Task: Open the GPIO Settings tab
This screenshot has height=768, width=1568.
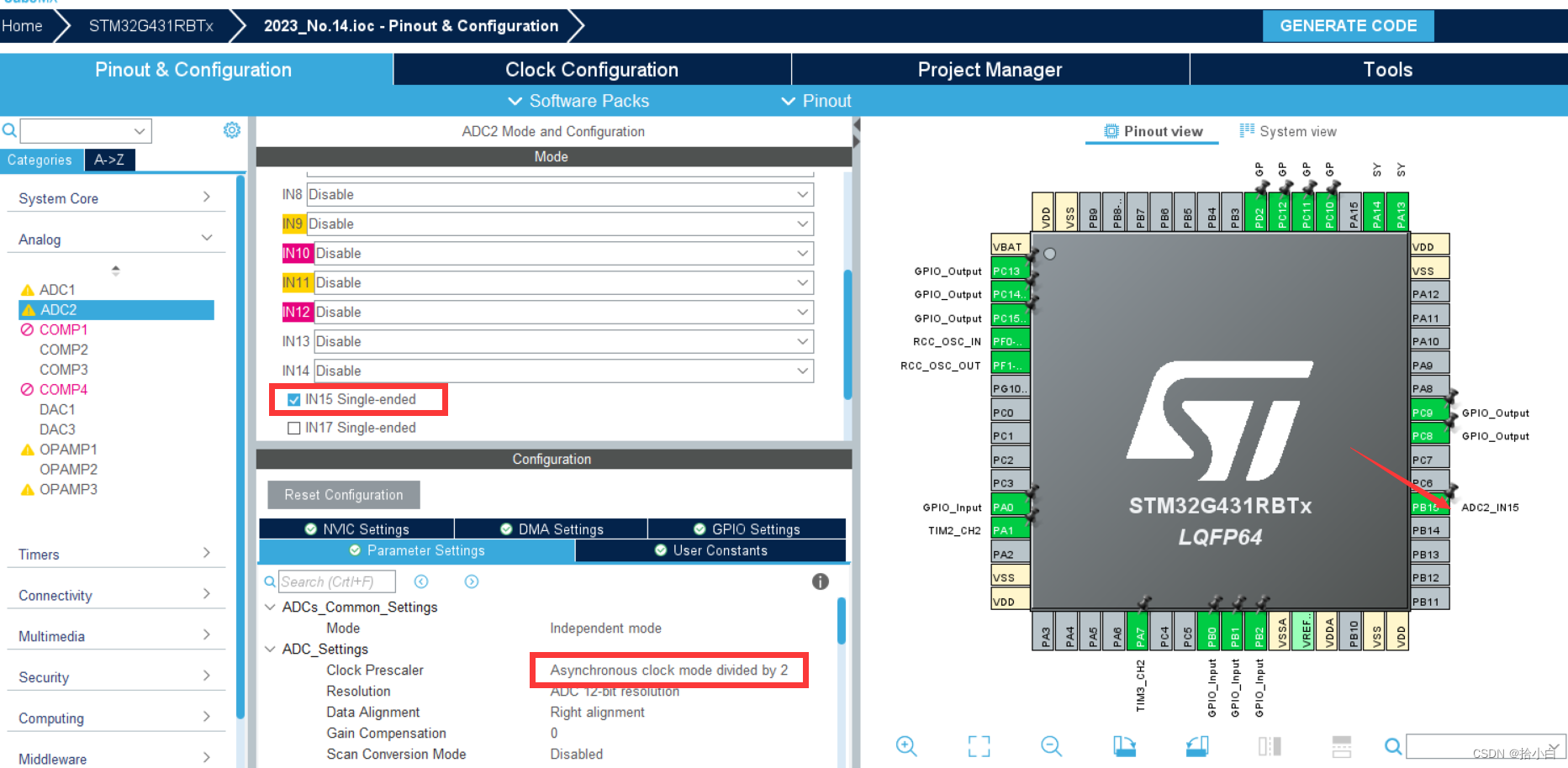Action: click(747, 529)
